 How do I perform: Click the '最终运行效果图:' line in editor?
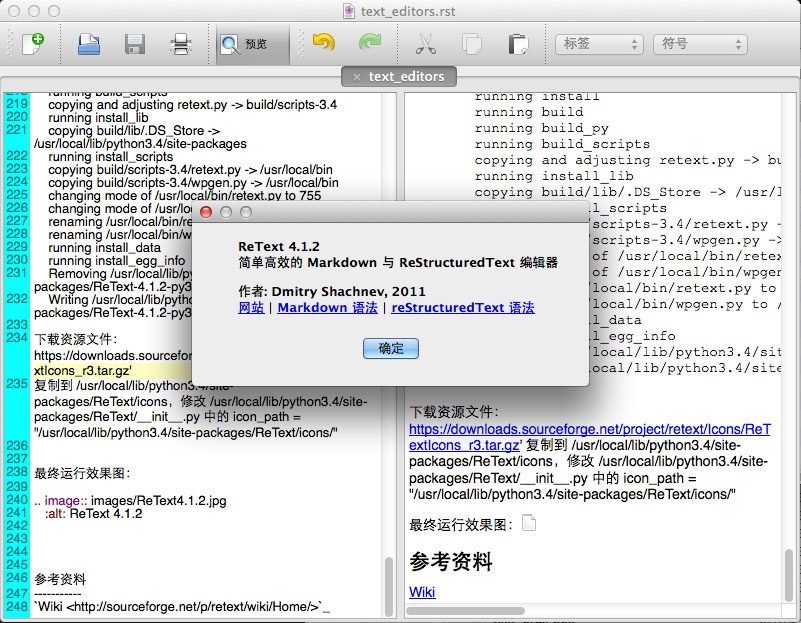[x=82, y=473]
